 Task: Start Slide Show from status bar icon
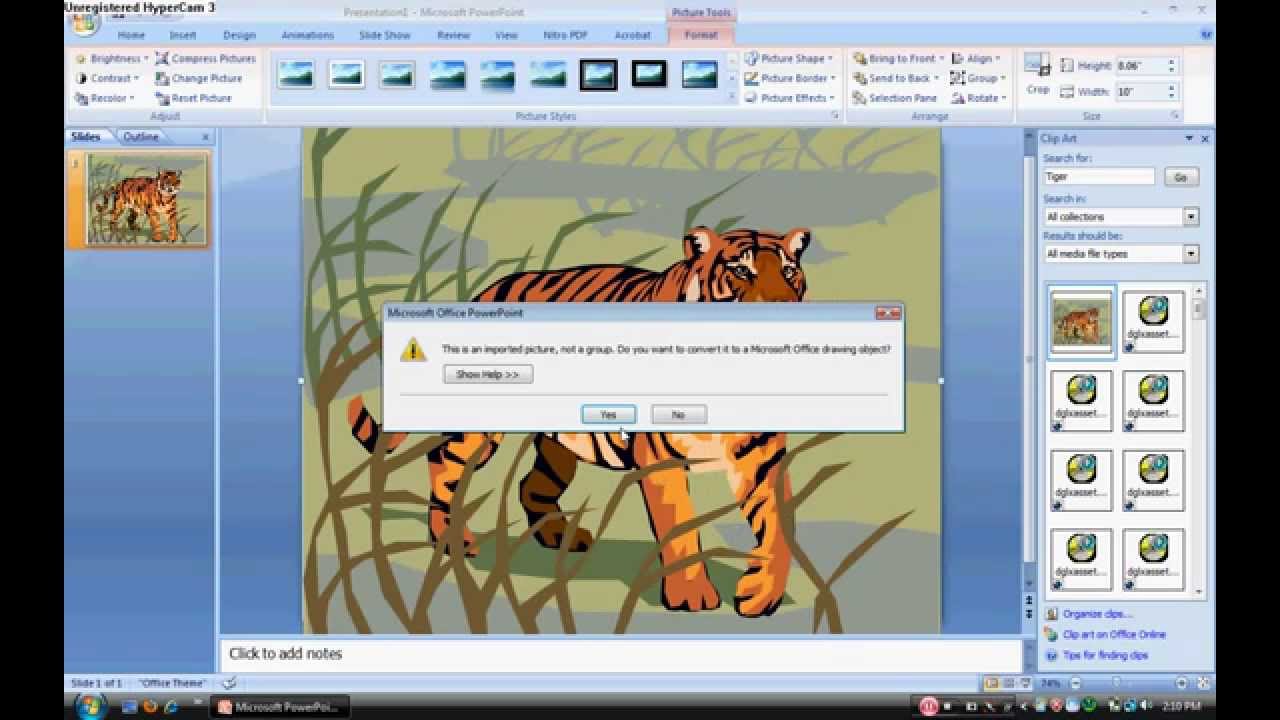(1024, 683)
